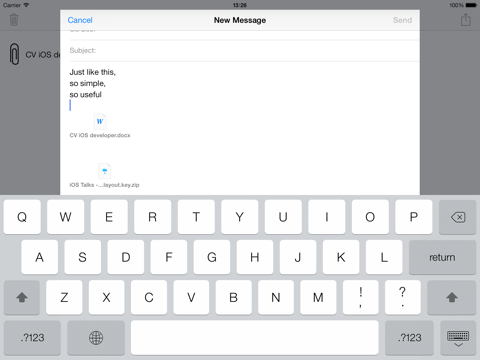Screen dimensions: 480x360
Task: Tap the K key
Action: (x=341, y=257)
